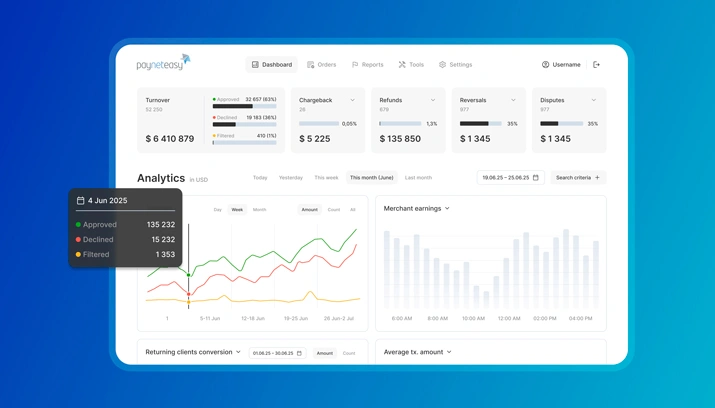Select the Last month filter
The image size is (715, 408).
tap(418, 178)
